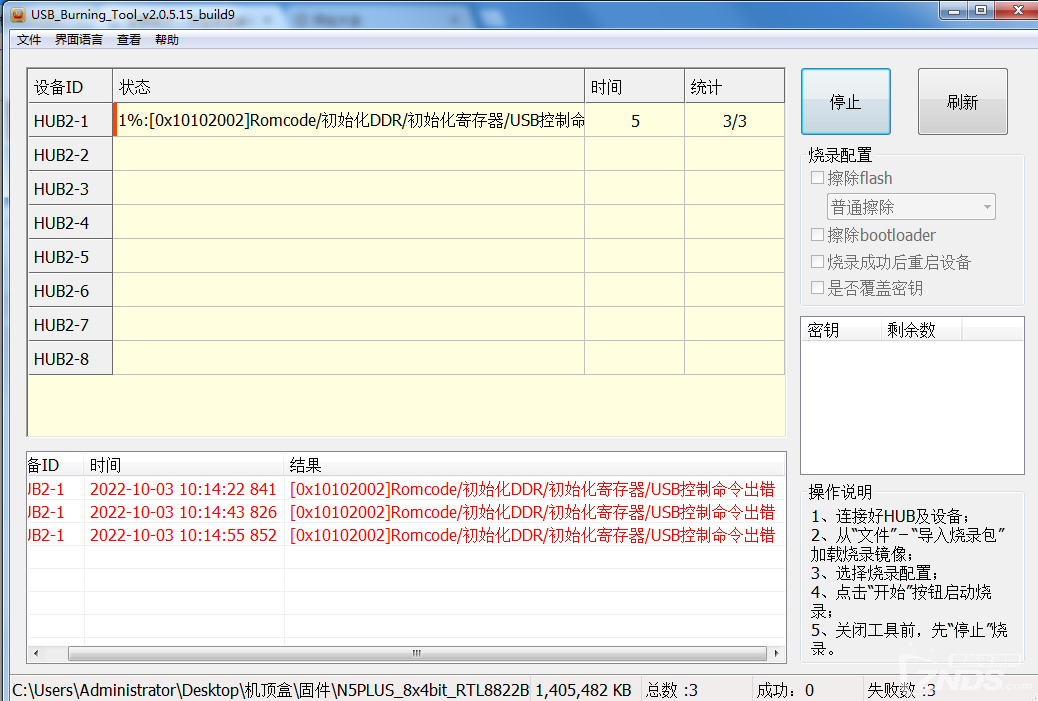Click the 剩余数 column header
This screenshot has width=1038, height=701.
921,330
